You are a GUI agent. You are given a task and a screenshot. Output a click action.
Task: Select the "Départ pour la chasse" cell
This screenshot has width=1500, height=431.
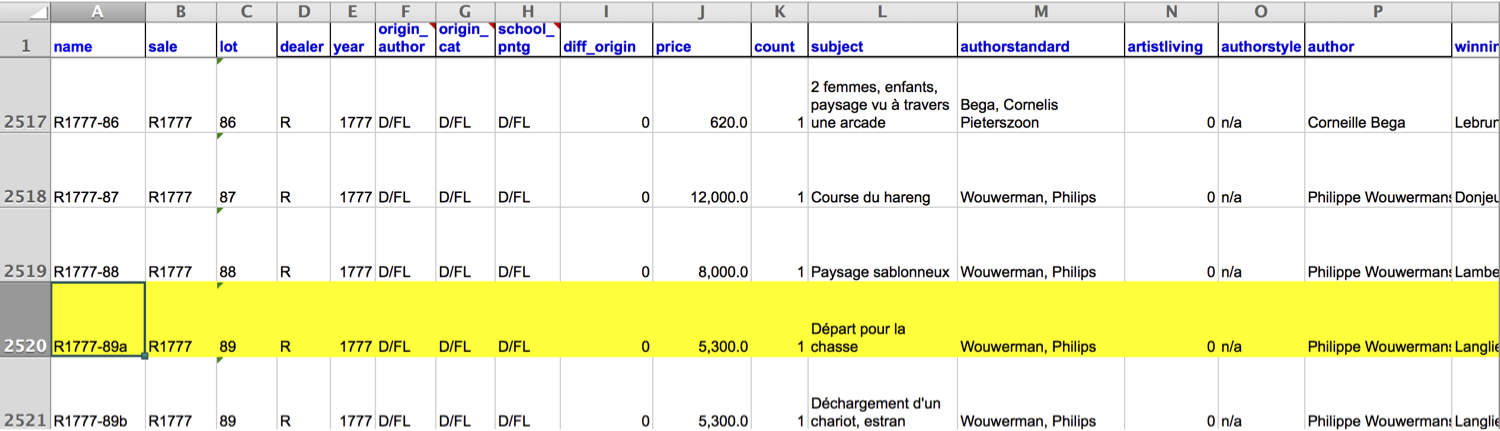click(x=881, y=337)
